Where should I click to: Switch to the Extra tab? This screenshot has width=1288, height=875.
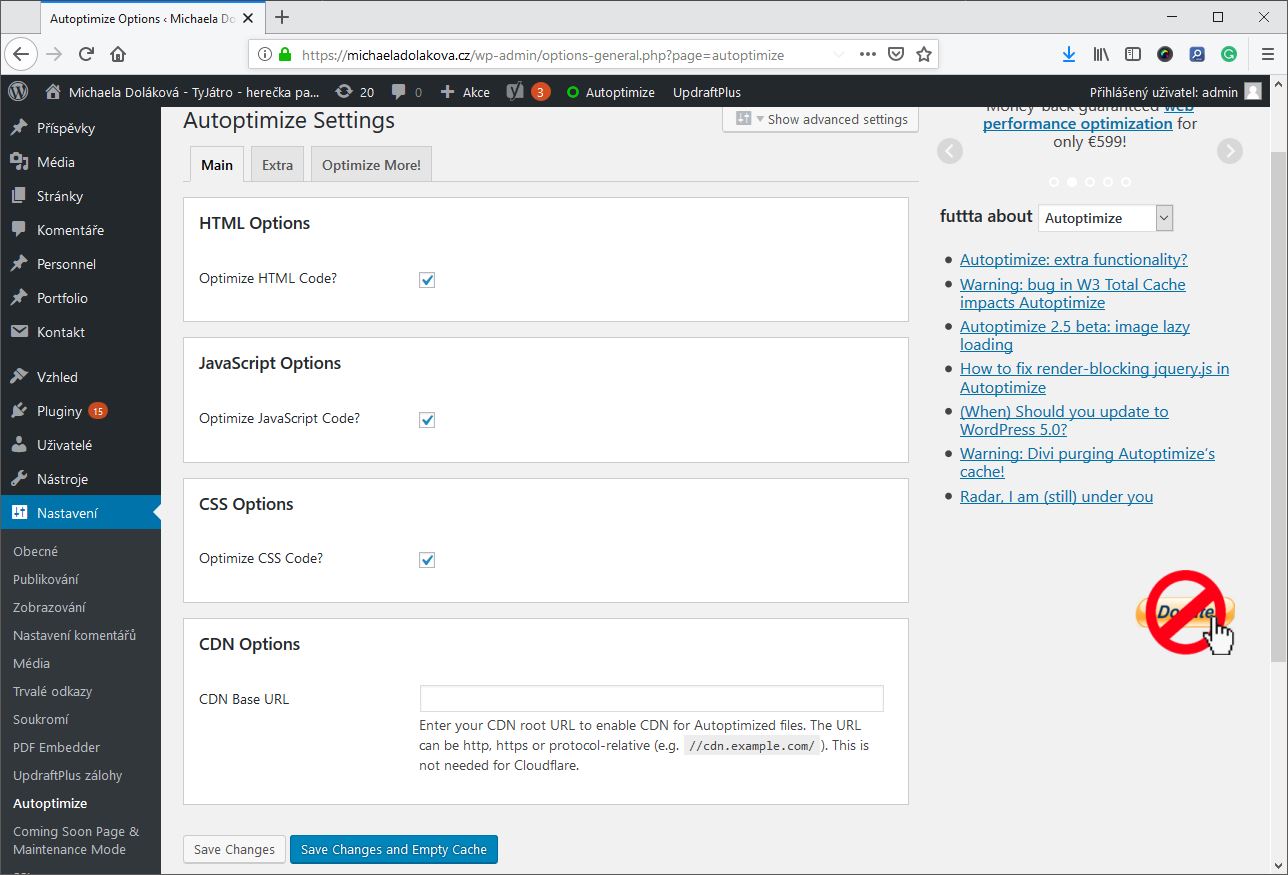tap(277, 165)
